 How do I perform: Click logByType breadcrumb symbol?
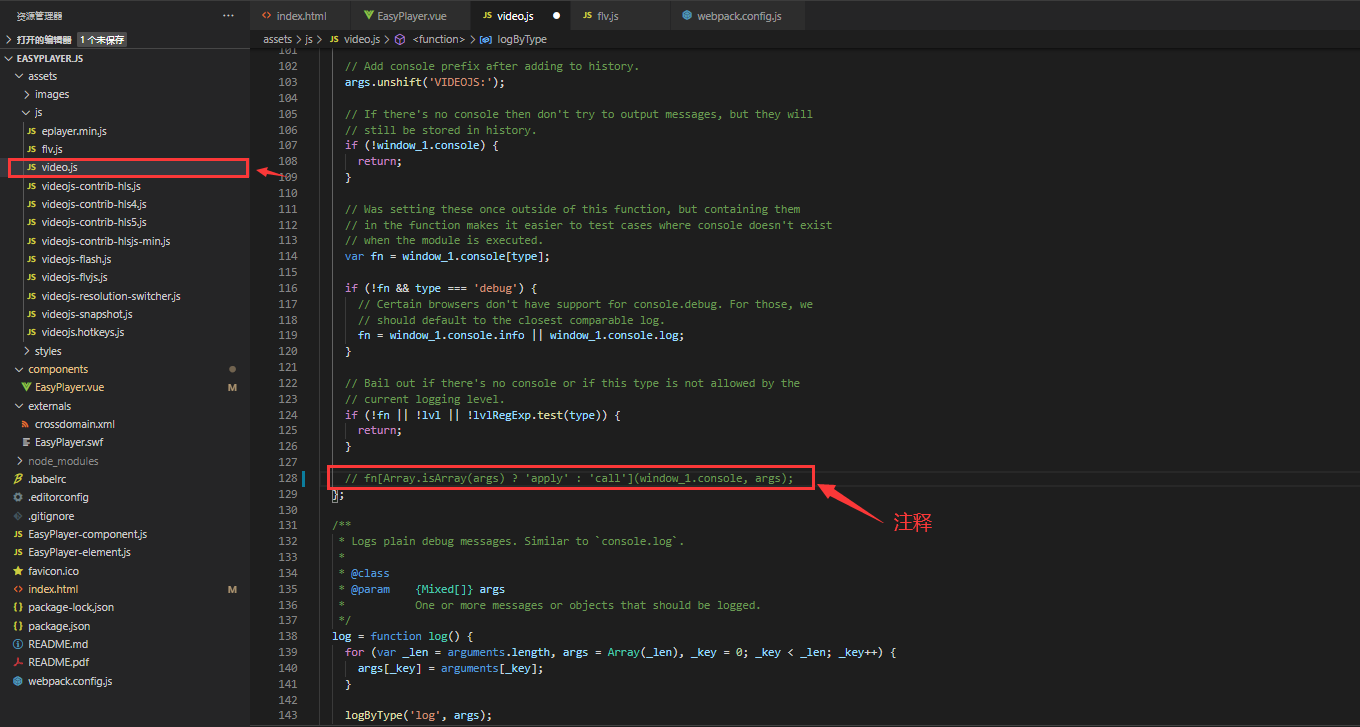(x=523, y=39)
